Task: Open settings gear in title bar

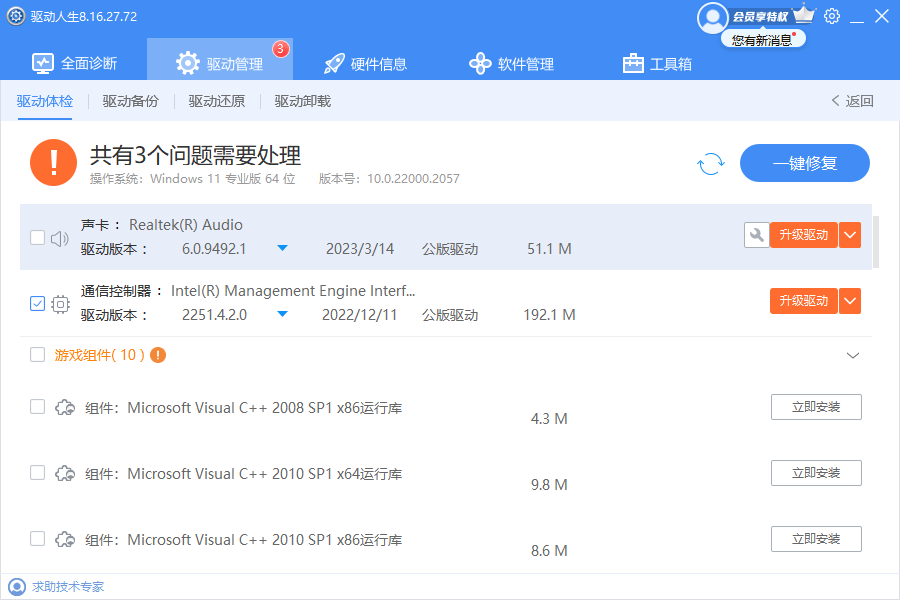Action: [x=832, y=16]
